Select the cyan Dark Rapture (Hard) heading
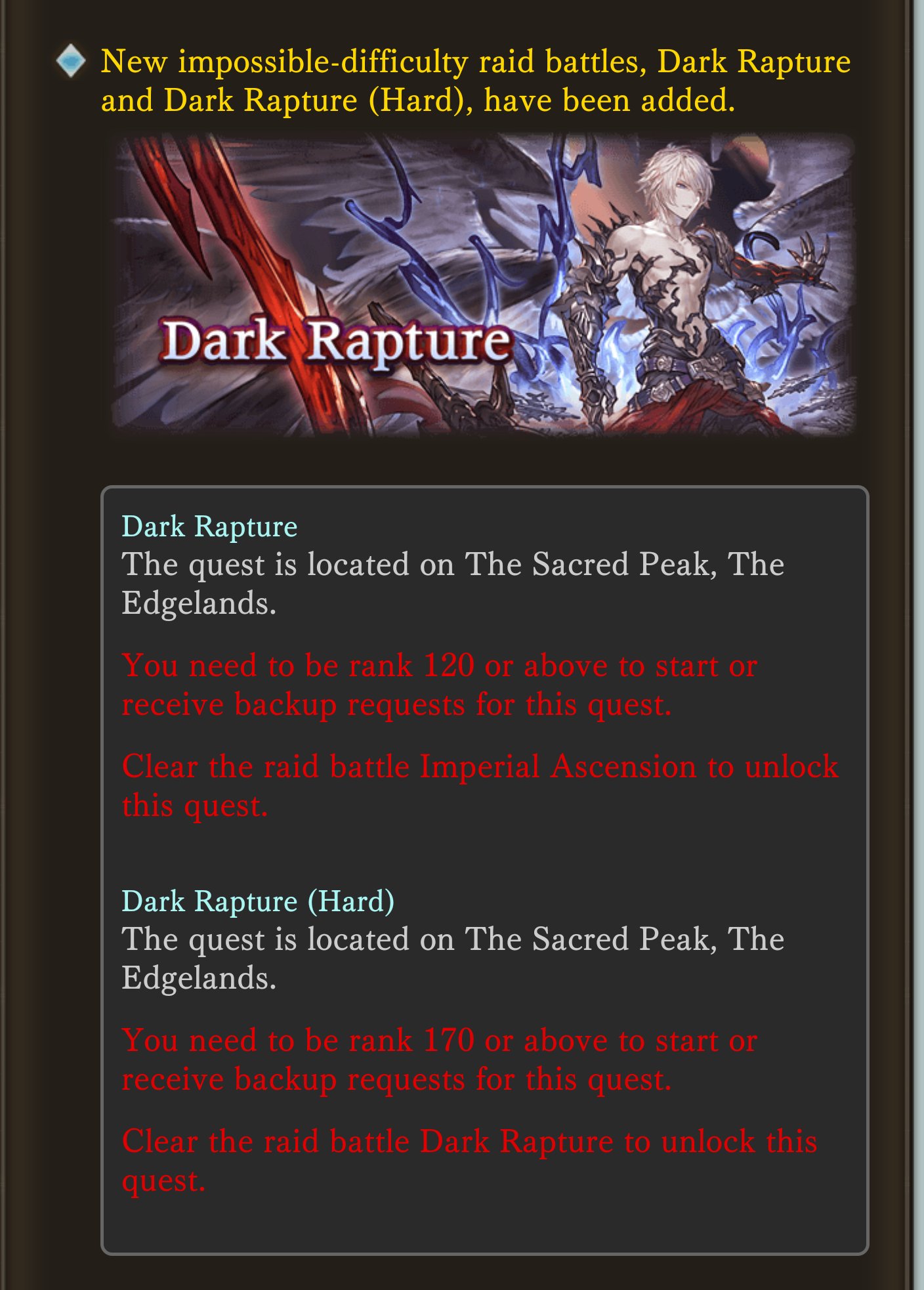Screen dimensions: 924x1290 coord(259,901)
